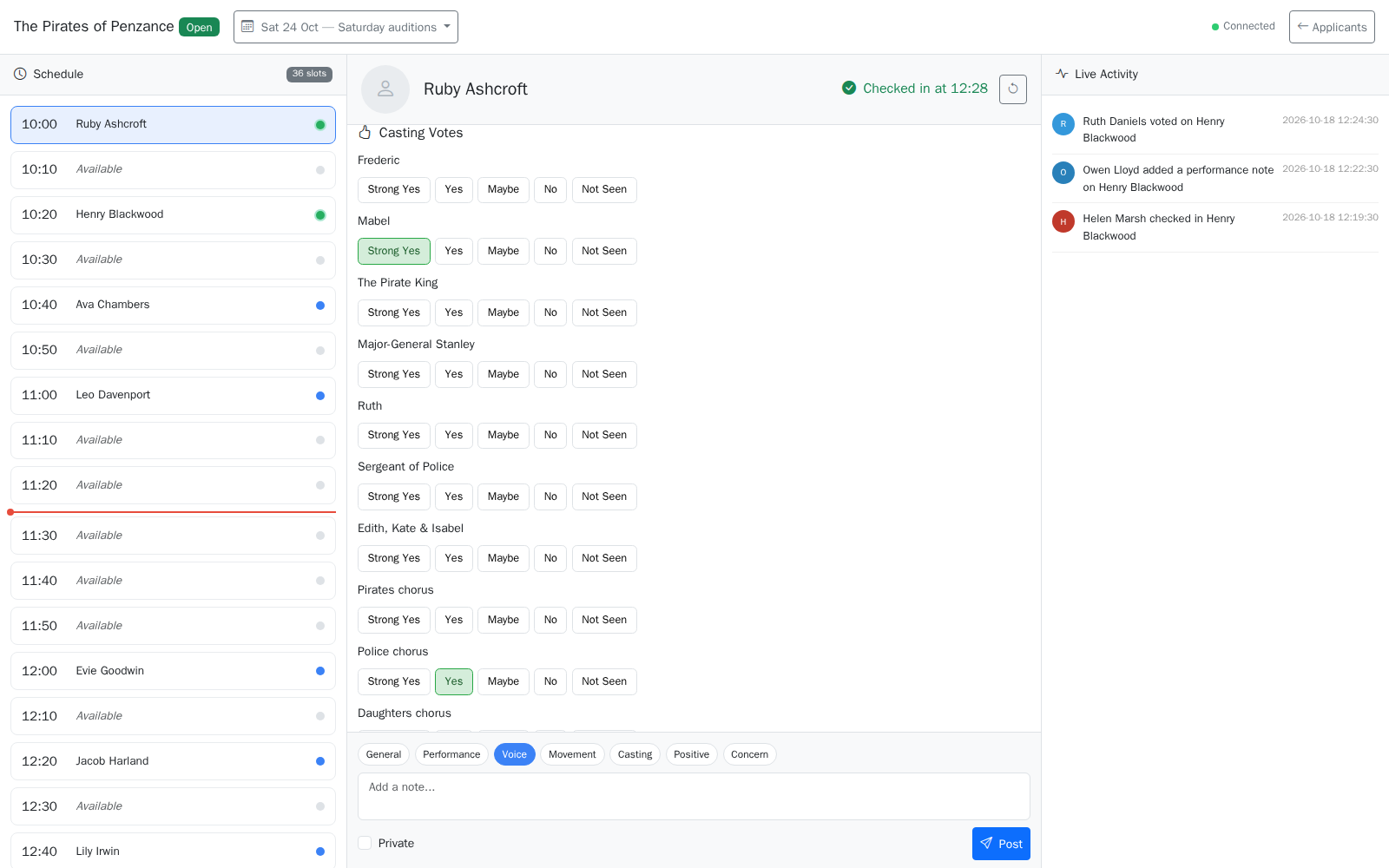Open the 11:00 Leo Davenport slot
This screenshot has height=868, width=1389.
pyautogui.click(x=173, y=396)
